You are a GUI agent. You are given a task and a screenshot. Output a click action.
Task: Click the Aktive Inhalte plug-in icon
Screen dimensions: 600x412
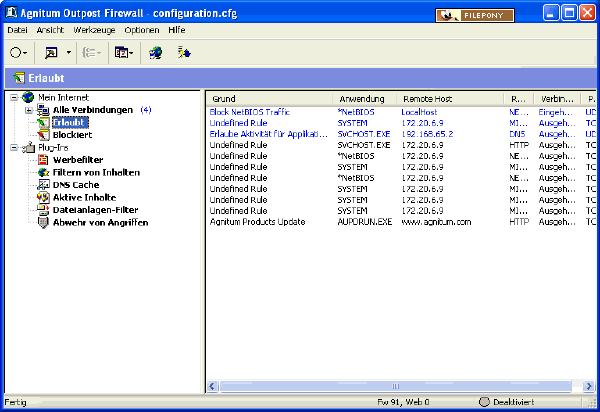click(43, 197)
